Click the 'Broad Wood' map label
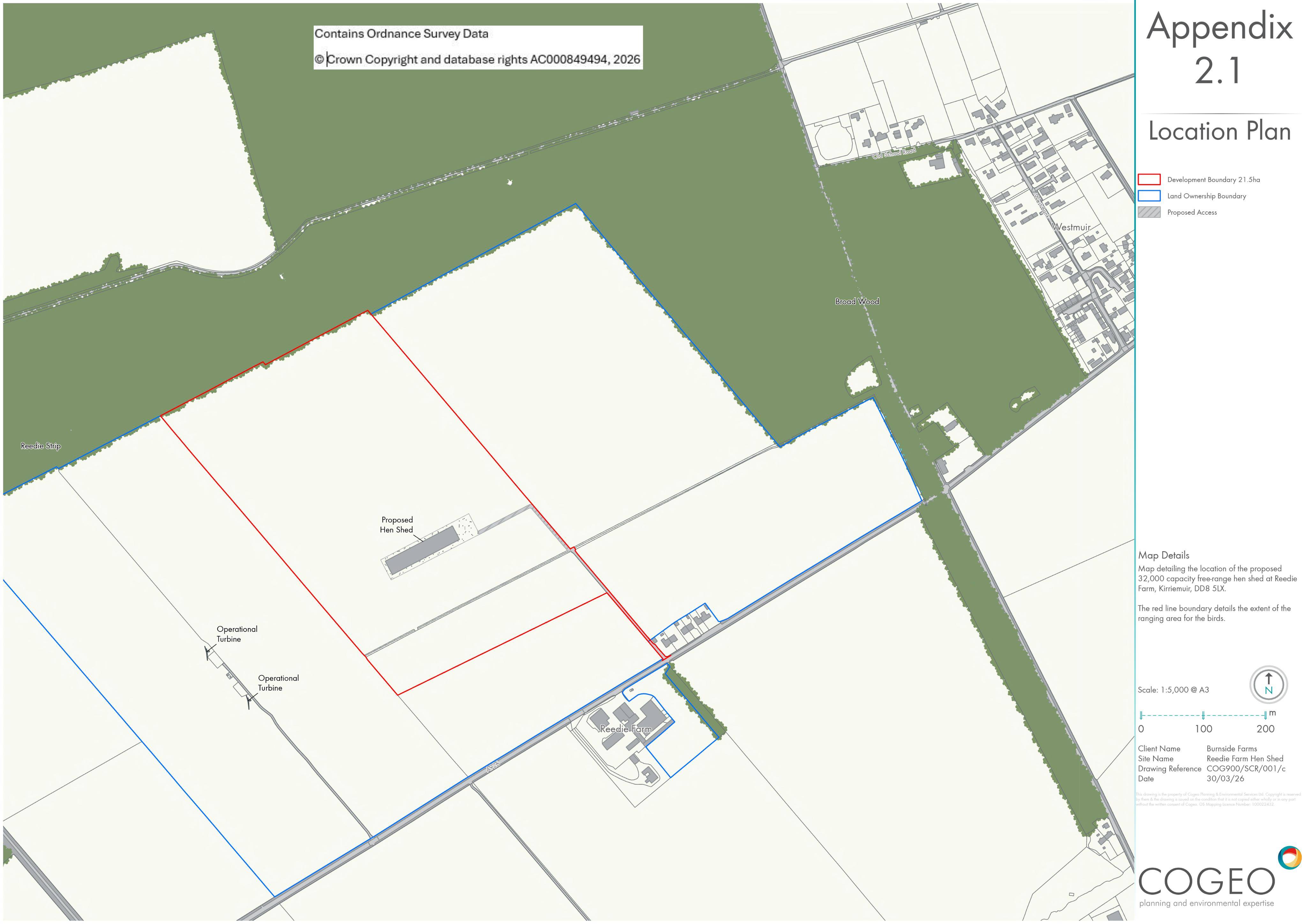 857,301
